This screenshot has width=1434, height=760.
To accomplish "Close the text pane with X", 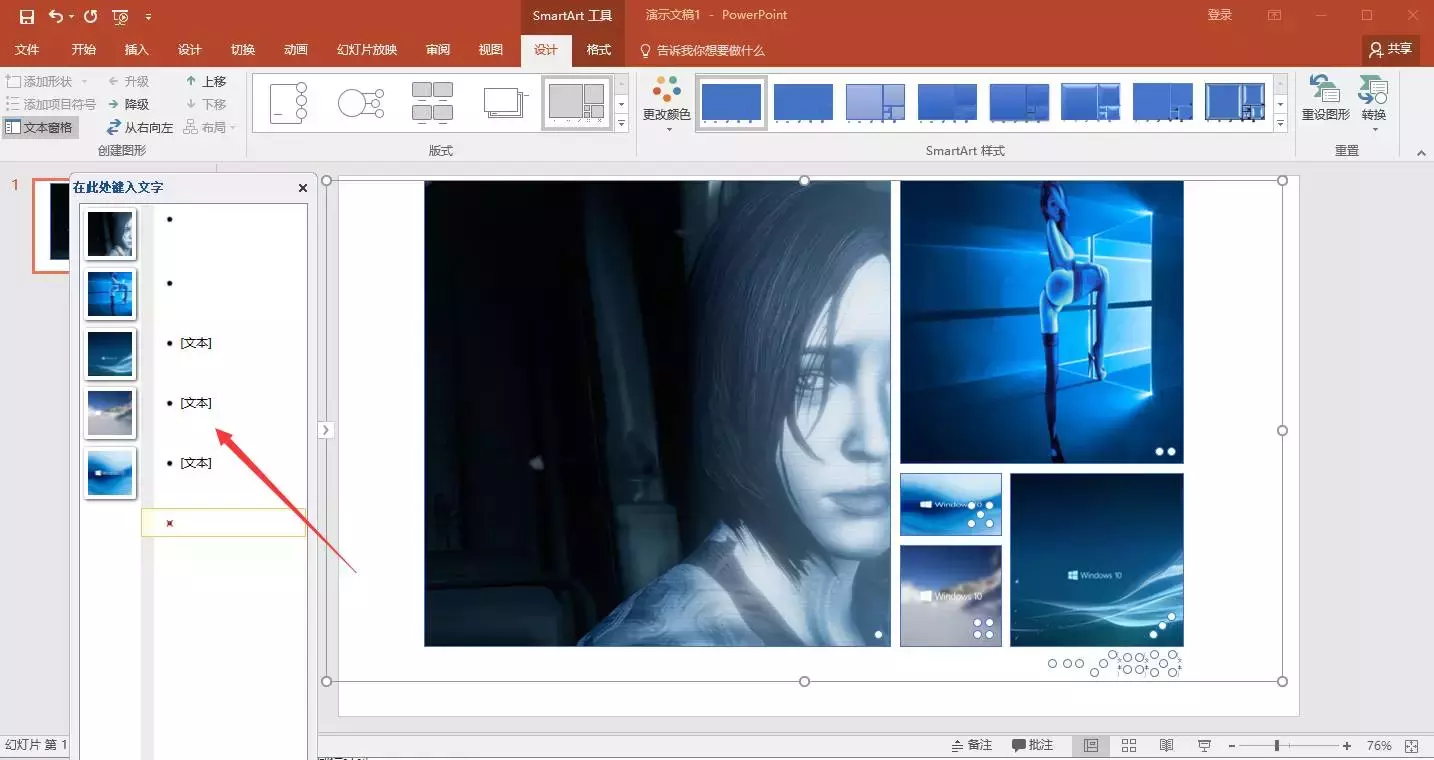I will coord(303,188).
